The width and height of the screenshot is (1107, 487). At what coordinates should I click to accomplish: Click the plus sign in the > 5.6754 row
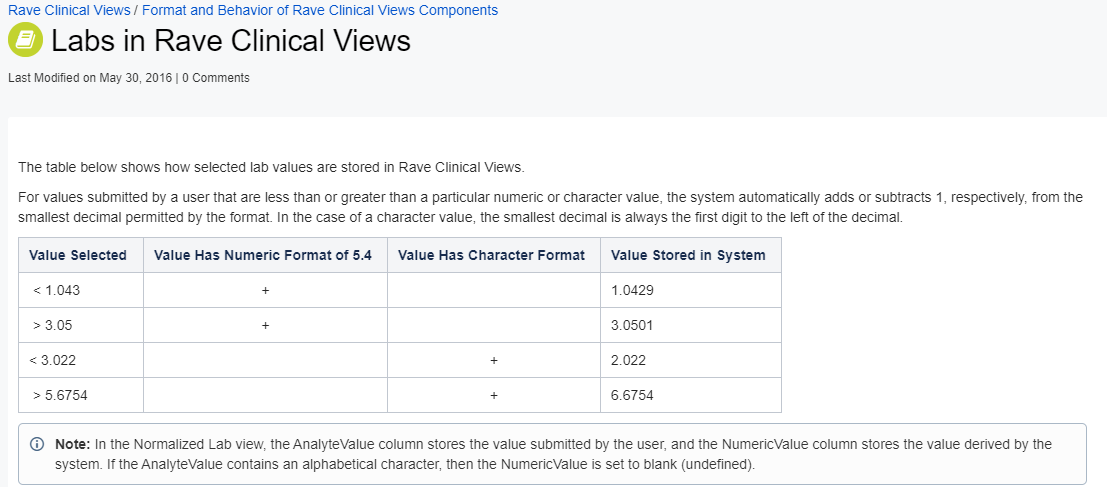click(494, 395)
